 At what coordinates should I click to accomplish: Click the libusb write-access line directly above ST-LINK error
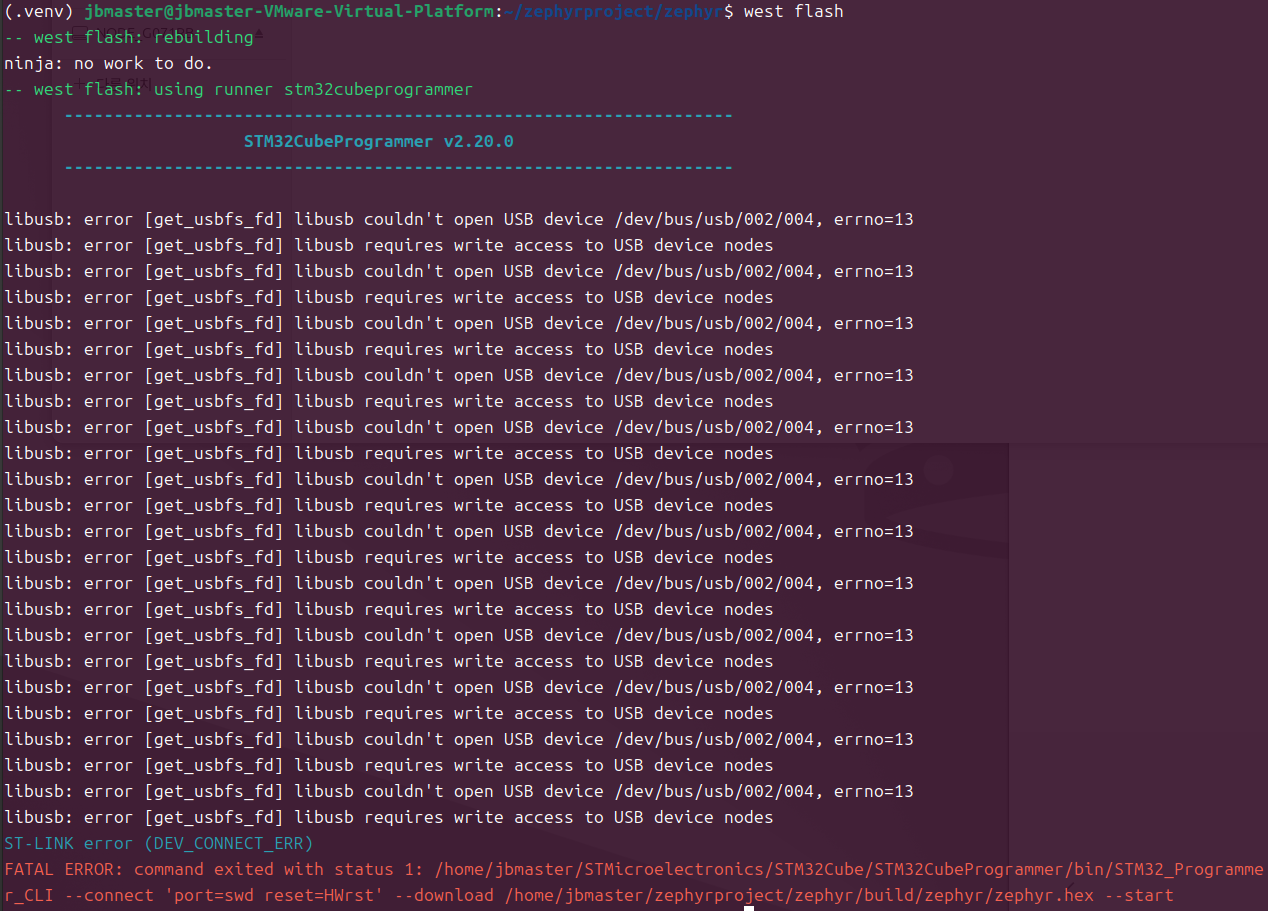389,818
